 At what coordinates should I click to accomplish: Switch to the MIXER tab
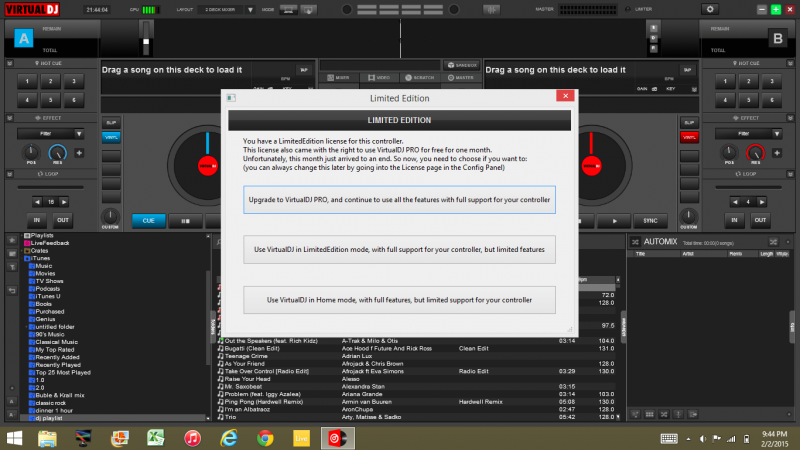tap(339, 78)
